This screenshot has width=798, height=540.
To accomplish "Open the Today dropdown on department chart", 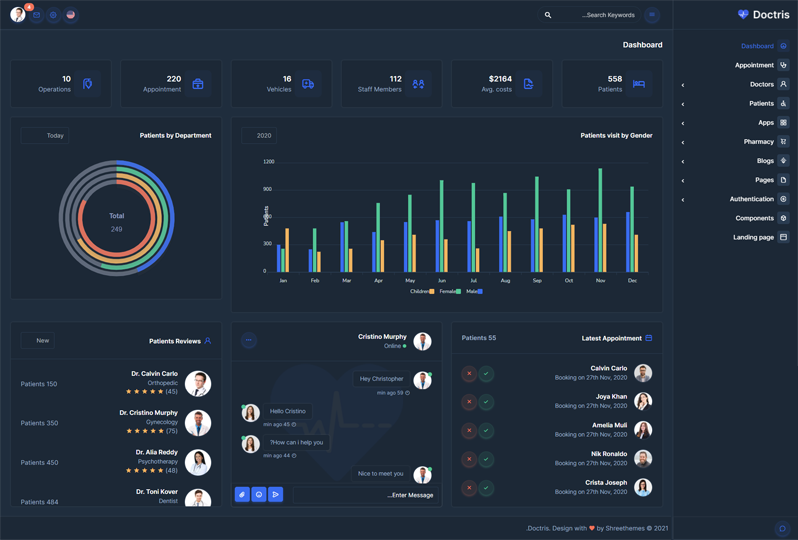I will pyautogui.click(x=45, y=135).
